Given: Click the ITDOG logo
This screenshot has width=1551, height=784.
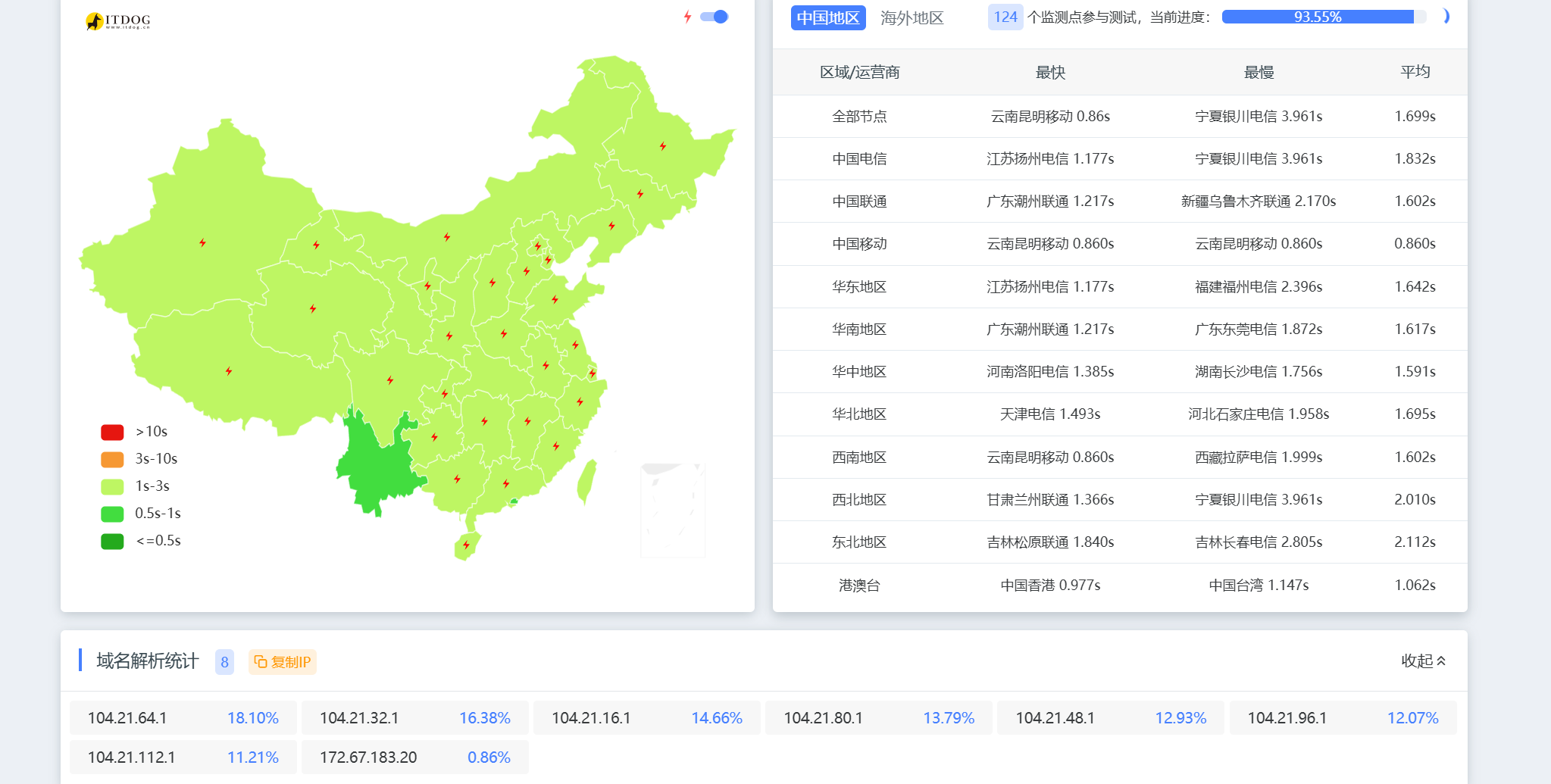Looking at the screenshot, I should [118, 20].
